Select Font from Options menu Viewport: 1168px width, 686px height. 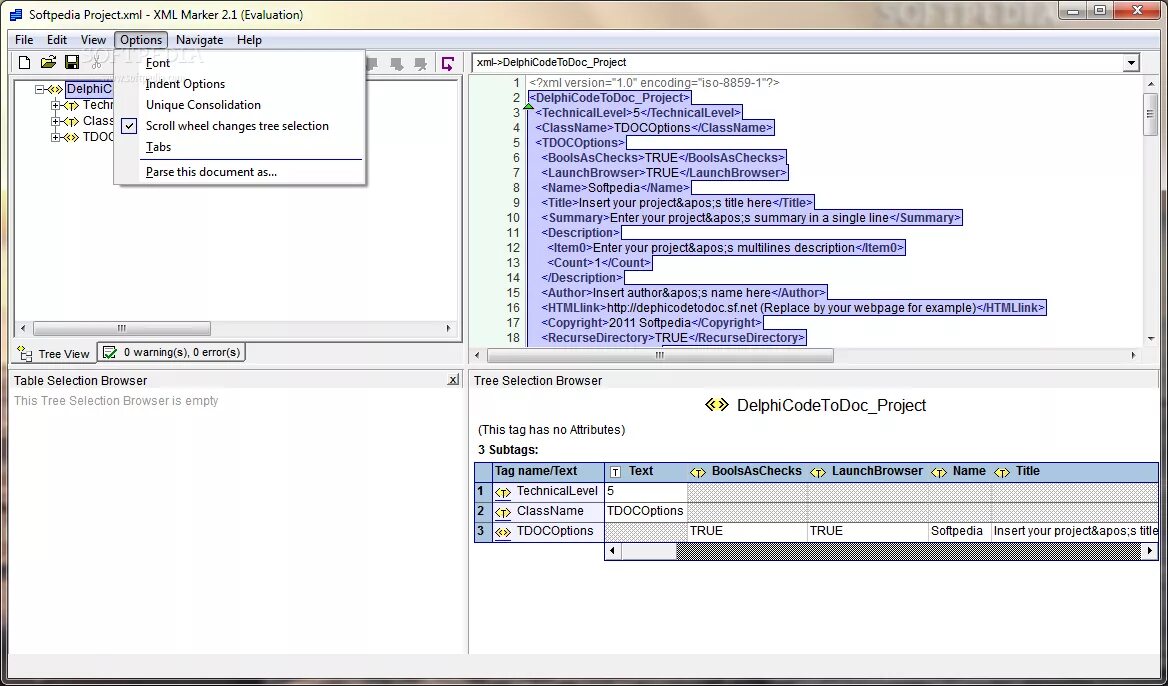point(158,63)
